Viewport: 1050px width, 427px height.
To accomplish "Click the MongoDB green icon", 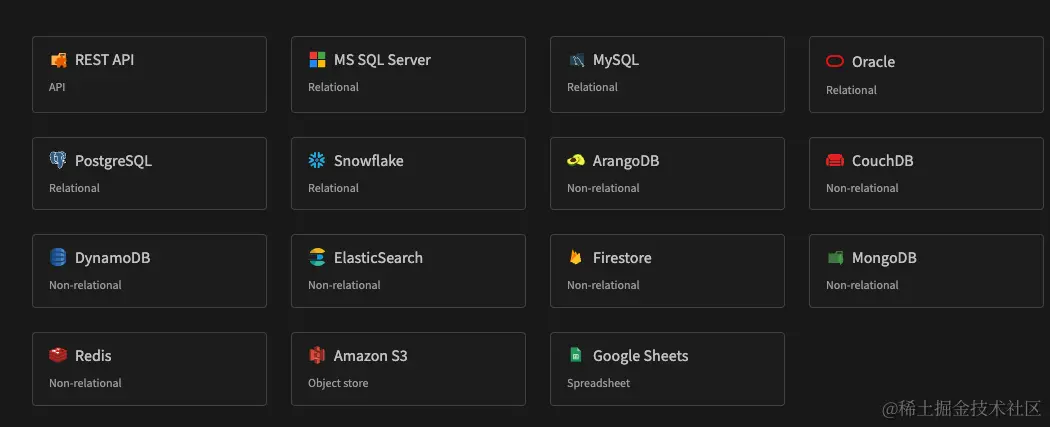I will 835,258.
